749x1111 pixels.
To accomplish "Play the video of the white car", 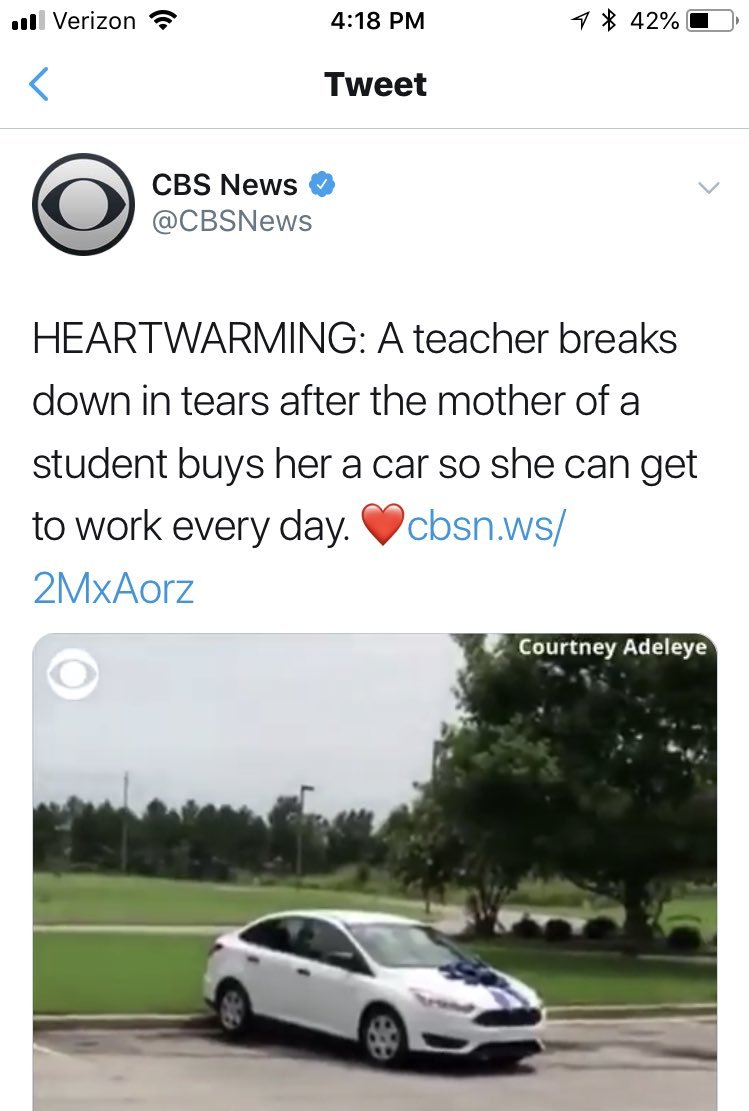I will coord(375,872).
